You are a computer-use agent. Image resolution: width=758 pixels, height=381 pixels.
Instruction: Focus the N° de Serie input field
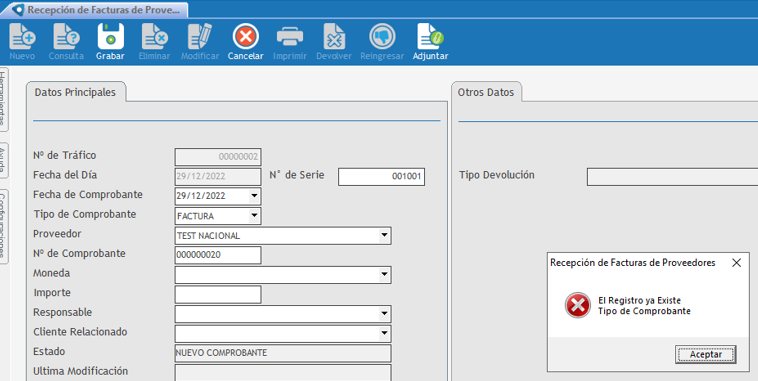381,176
